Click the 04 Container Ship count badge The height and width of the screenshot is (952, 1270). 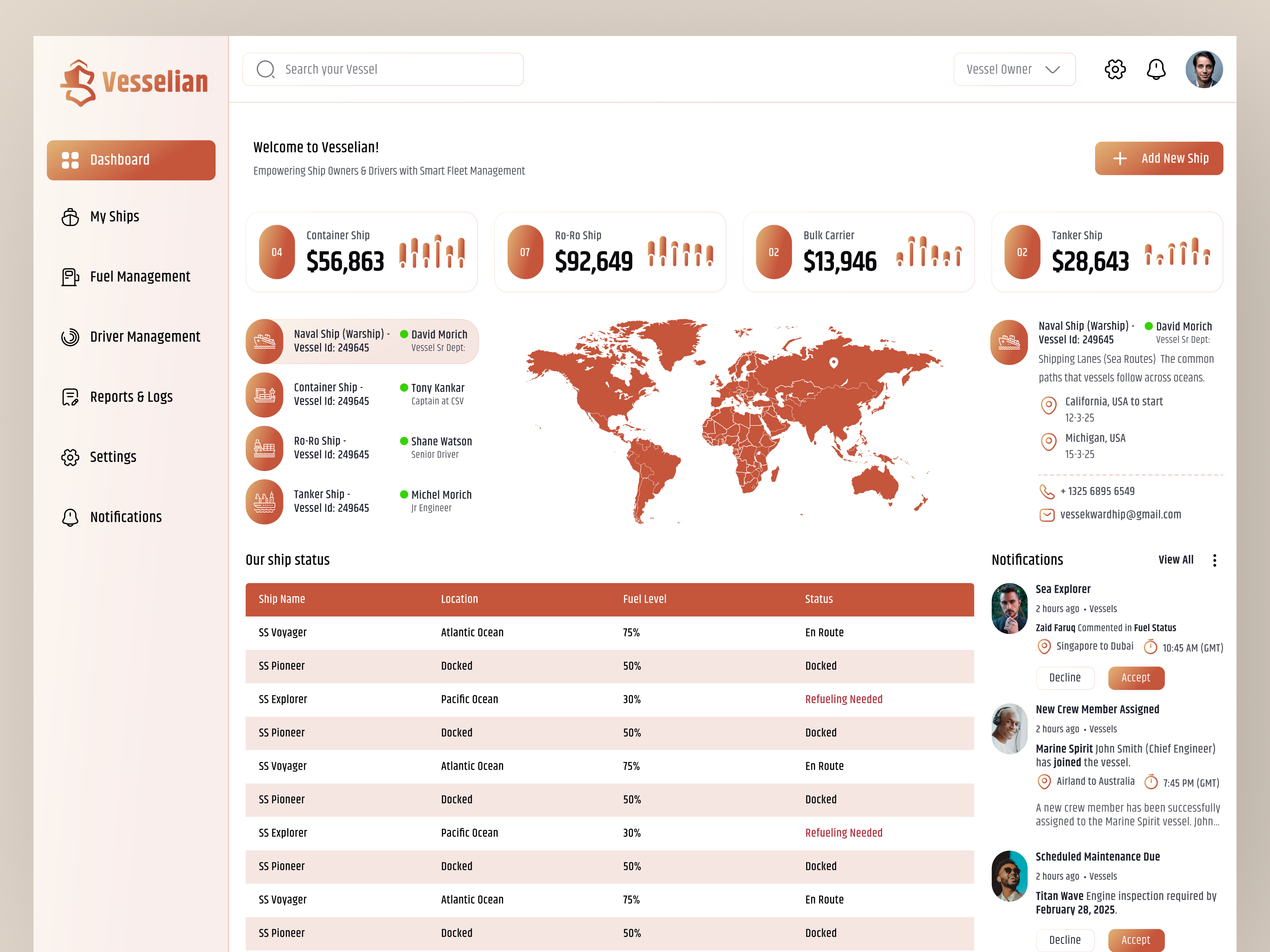tap(277, 252)
